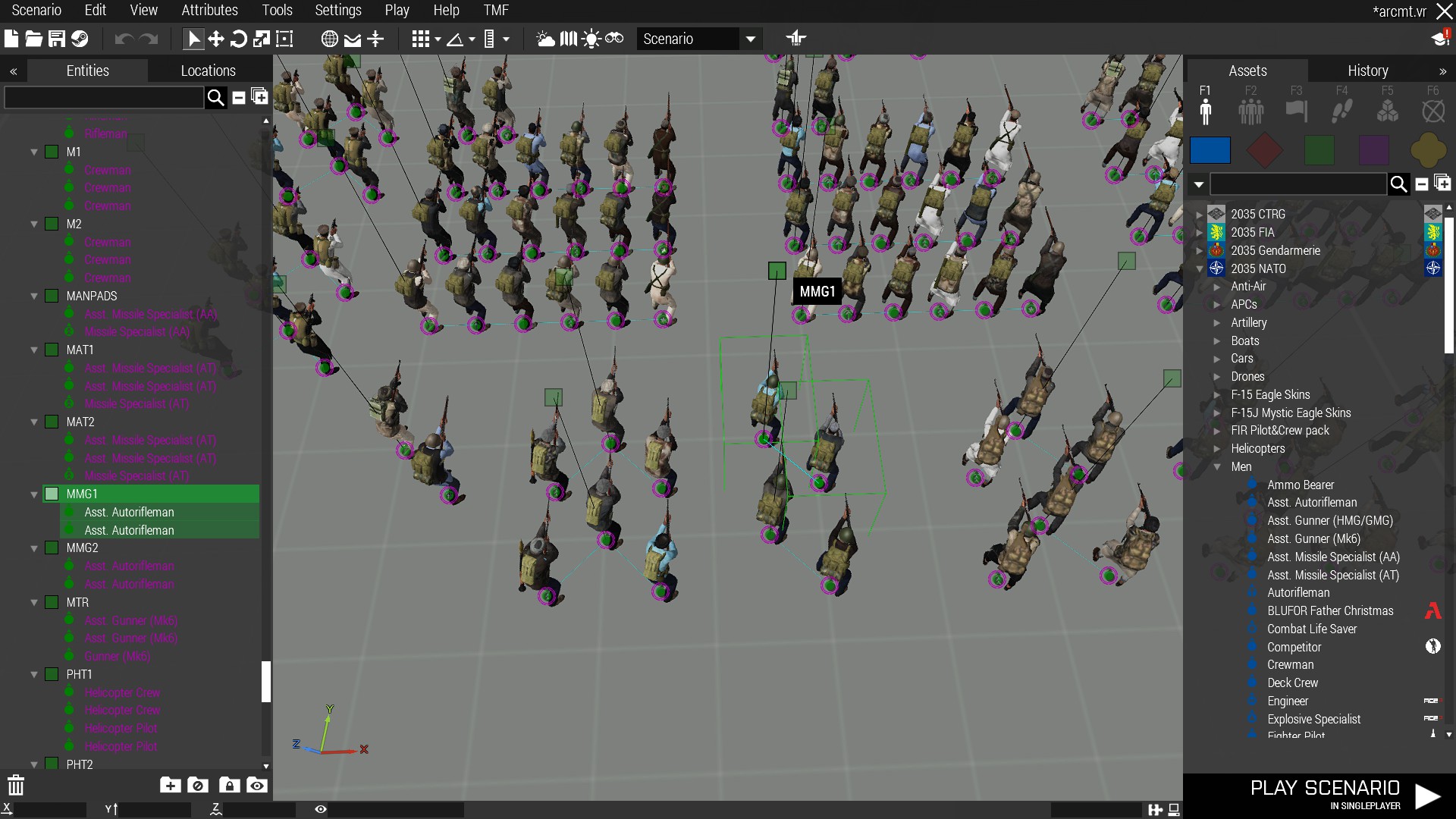This screenshot has height=819, width=1456.
Task: Collapse the MAT2 group in entity tree
Action: coord(34,422)
